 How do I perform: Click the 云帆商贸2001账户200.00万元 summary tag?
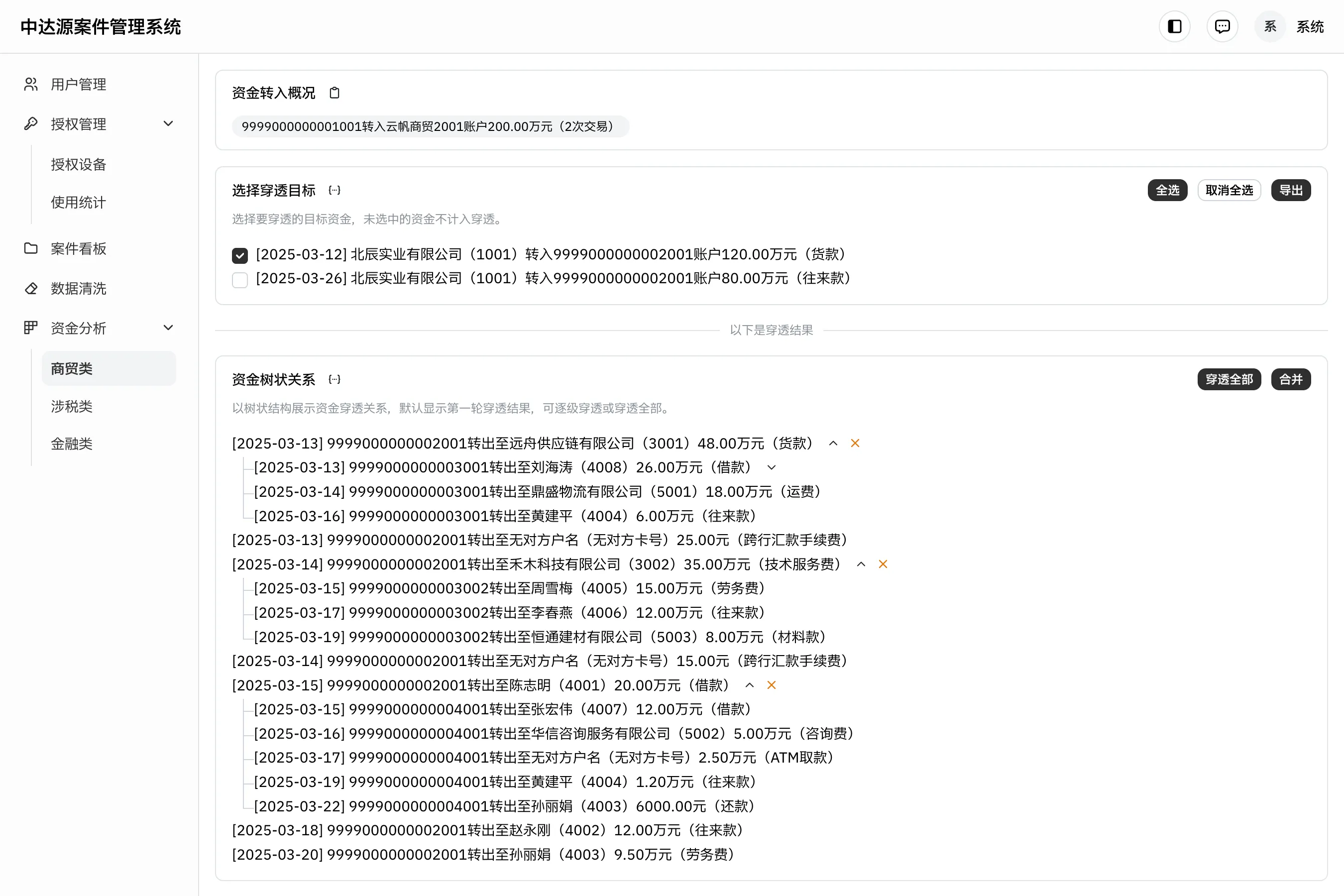430,126
